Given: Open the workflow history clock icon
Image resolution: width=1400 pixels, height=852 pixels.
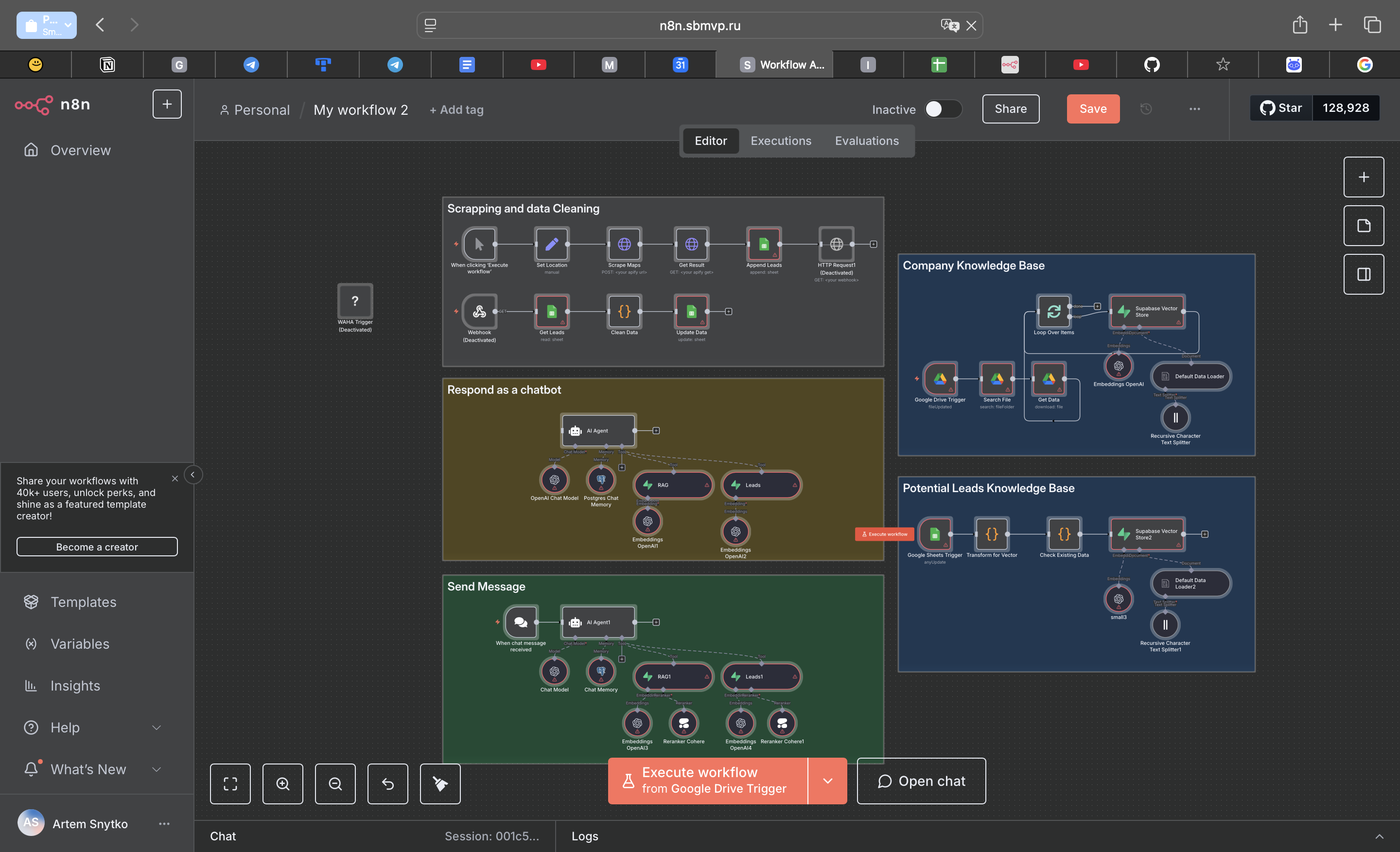Looking at the screenshot, I should click(x=1145, y=108).
